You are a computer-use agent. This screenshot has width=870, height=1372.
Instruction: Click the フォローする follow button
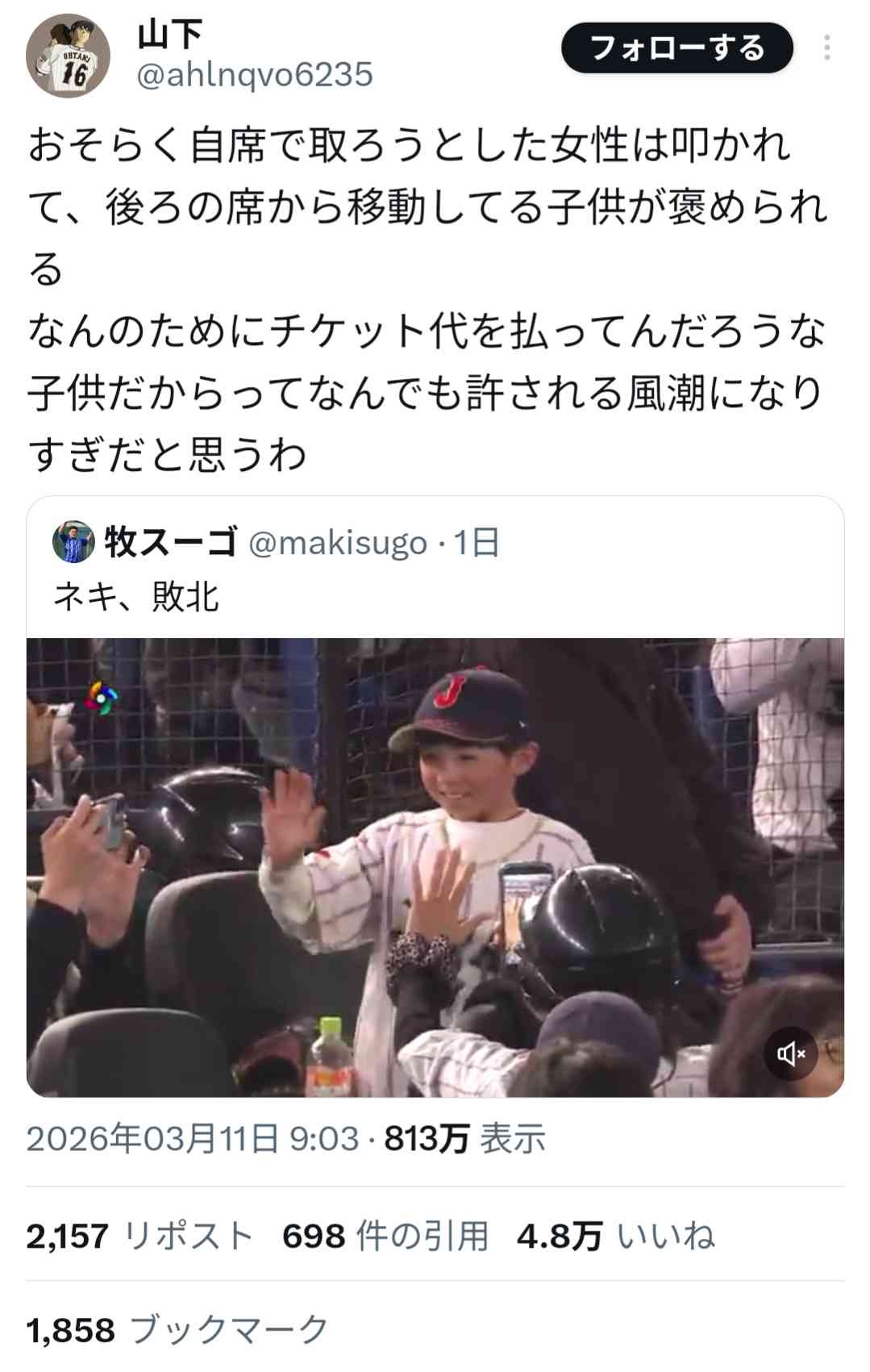pos(677,48)
